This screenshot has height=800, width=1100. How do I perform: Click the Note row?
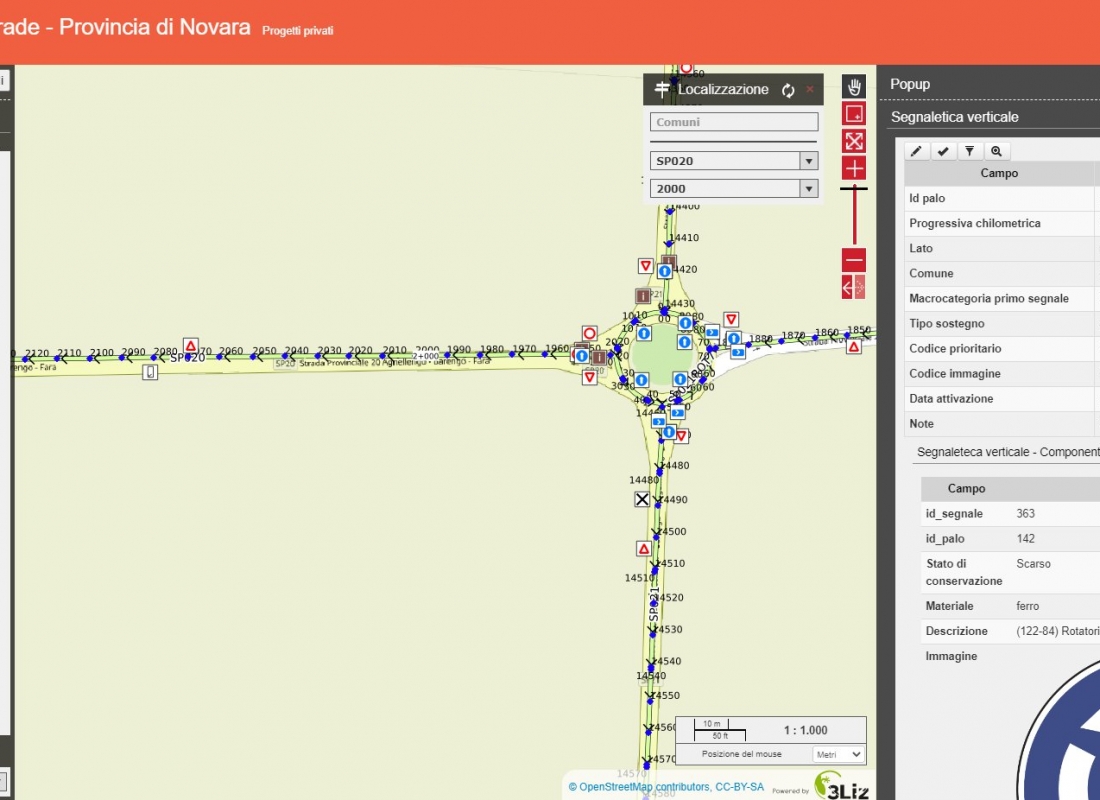[x=1002, y=424]
